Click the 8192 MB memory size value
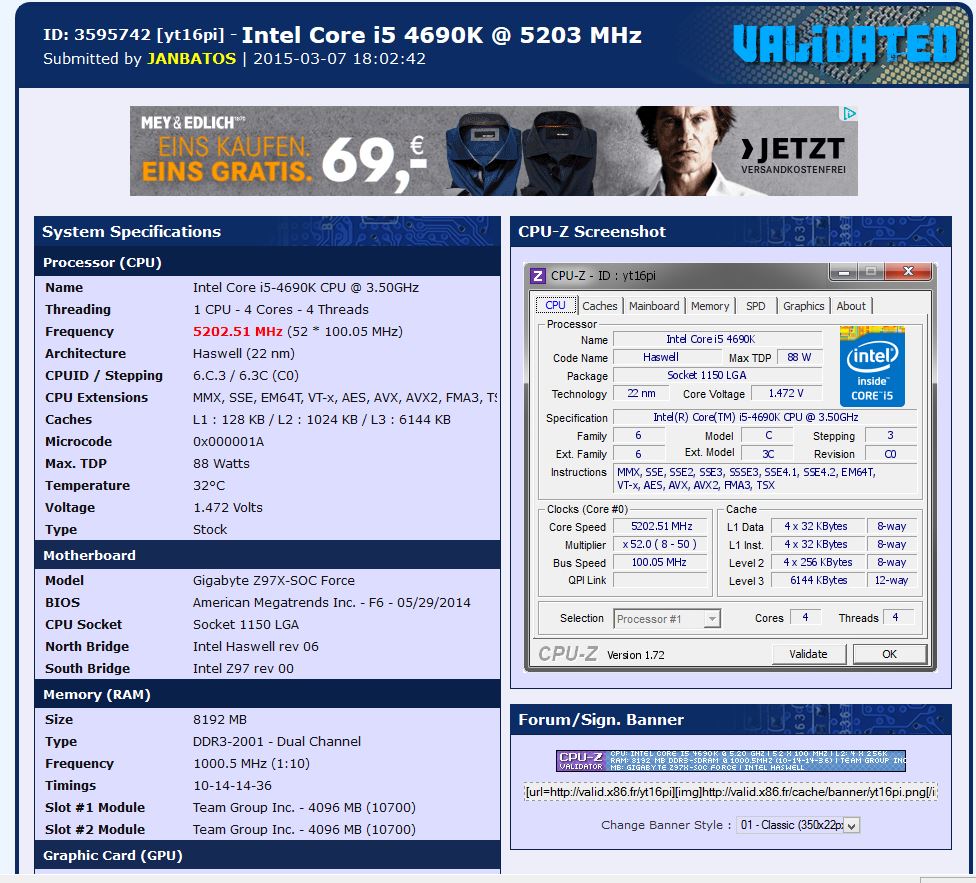Image resolution: width=976 pixels, height=883 pixels. (x=220, y=719)
